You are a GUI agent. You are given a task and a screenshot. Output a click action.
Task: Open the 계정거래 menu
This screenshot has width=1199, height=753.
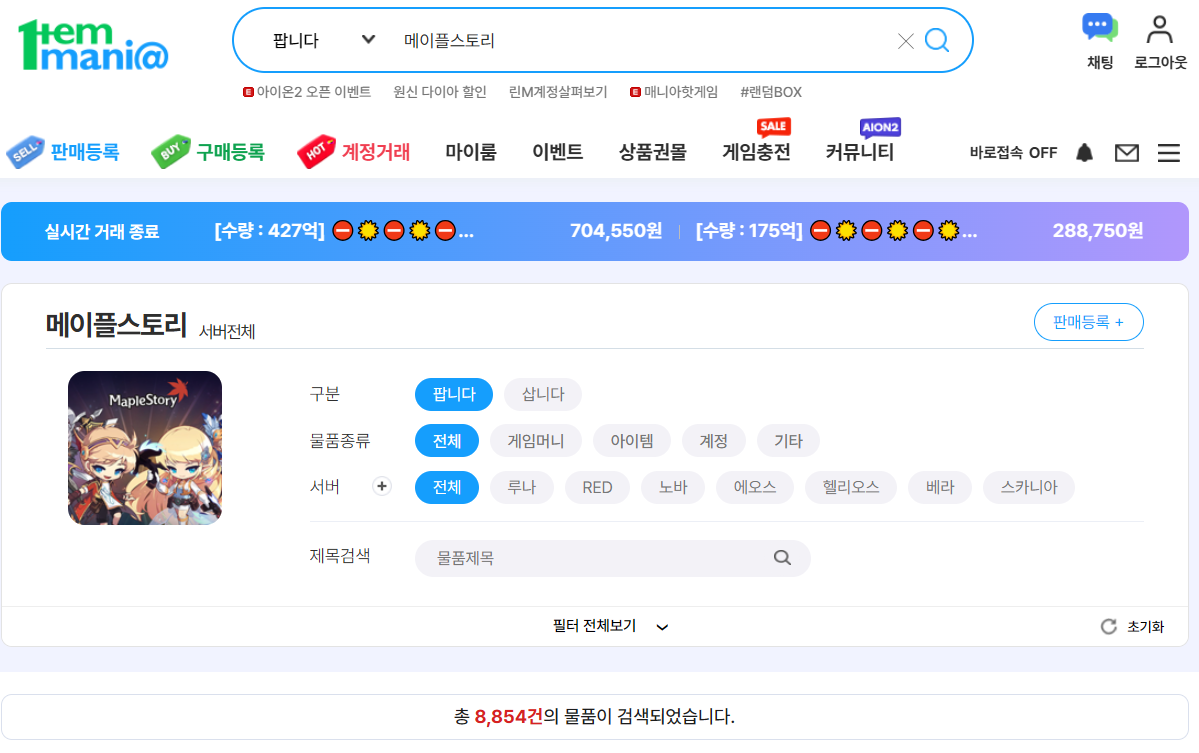(x=375, y=152)
